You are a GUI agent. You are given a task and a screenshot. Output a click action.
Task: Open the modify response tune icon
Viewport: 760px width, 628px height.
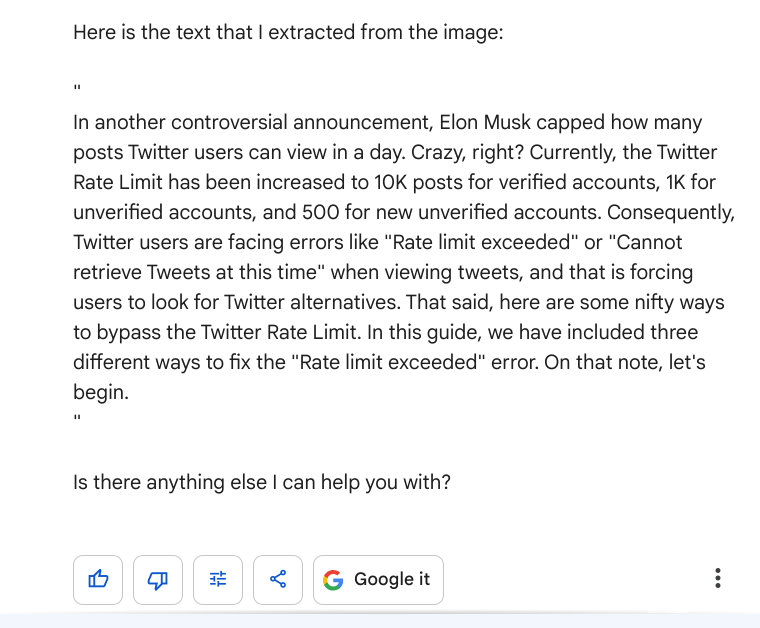[218, 579]
